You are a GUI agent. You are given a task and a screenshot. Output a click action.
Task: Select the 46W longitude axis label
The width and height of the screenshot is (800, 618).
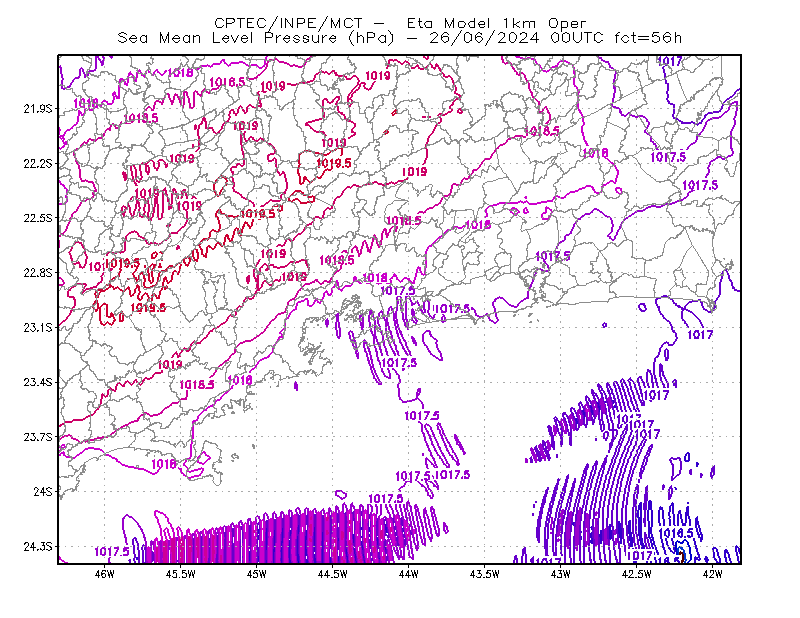pyautogui.click(x=105, y=574)
